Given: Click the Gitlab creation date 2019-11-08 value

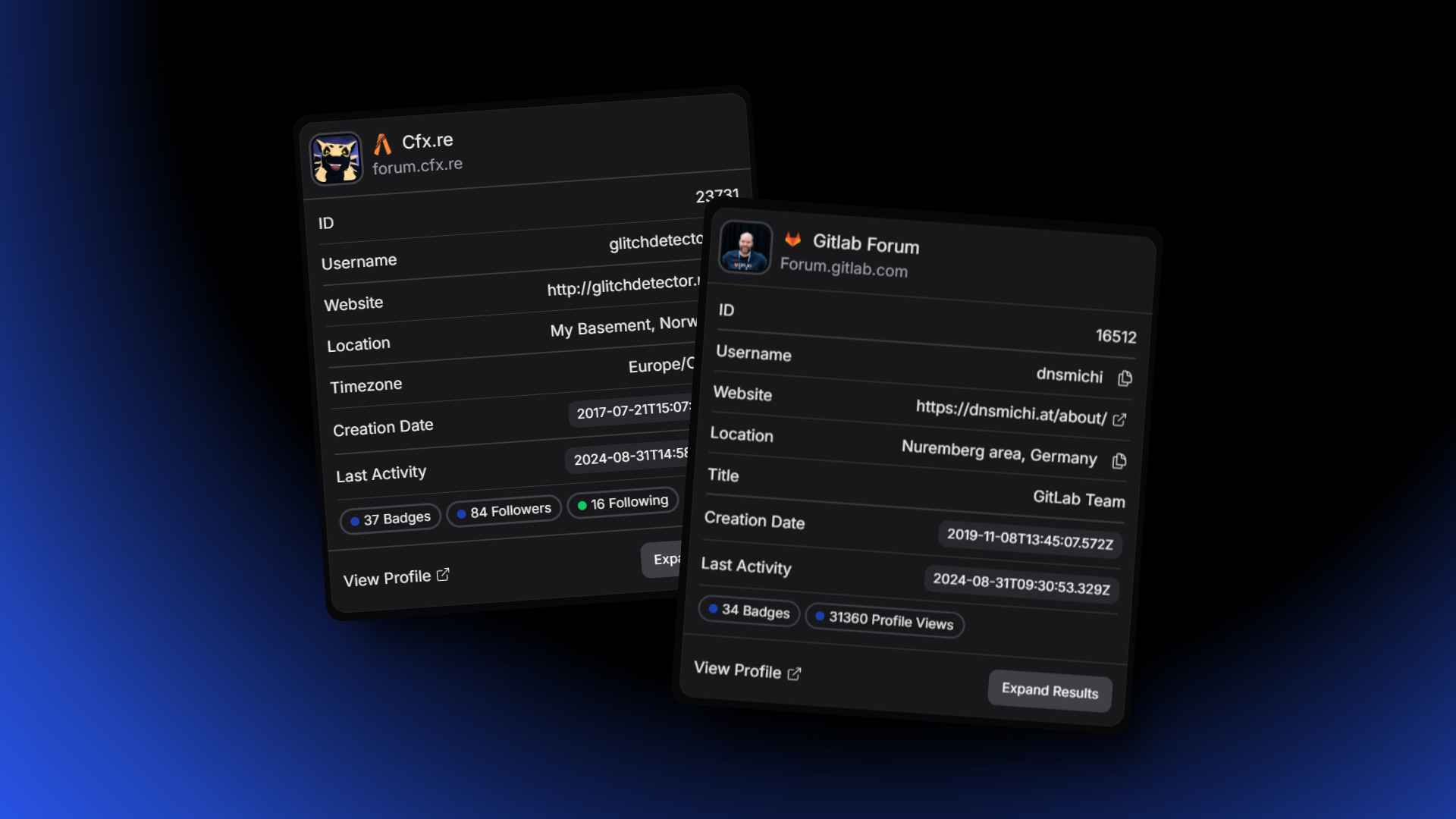Looking at the screenshot, I should point(1030,539).
